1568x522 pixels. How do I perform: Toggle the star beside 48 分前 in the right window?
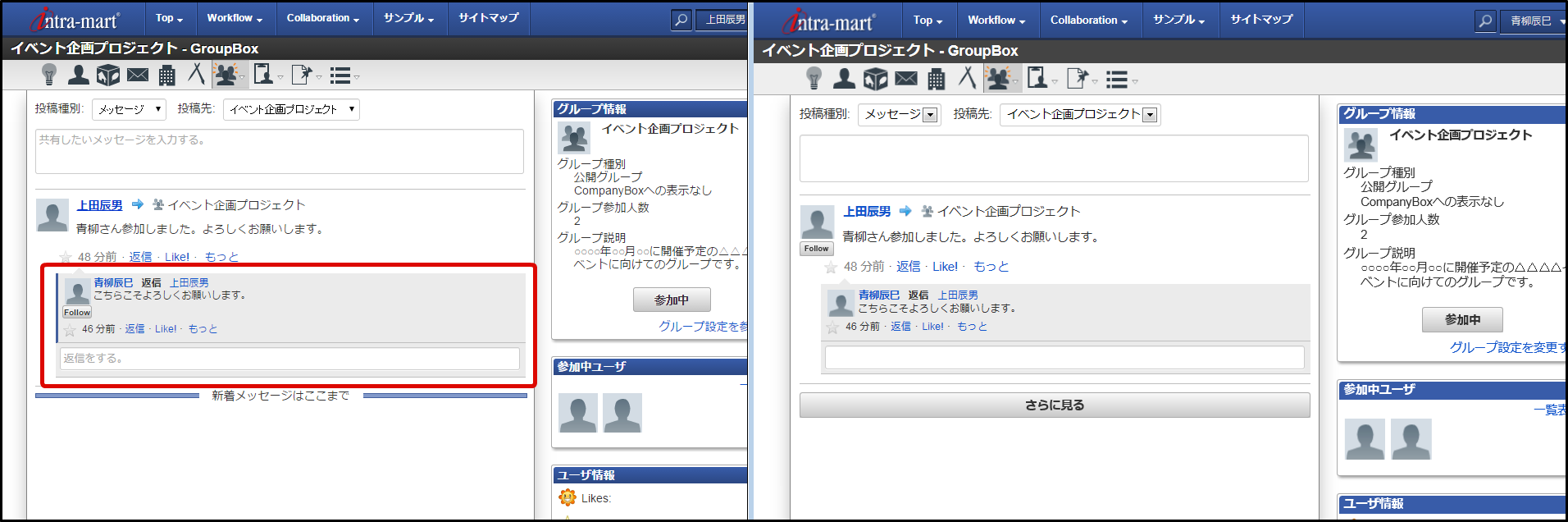831,268
